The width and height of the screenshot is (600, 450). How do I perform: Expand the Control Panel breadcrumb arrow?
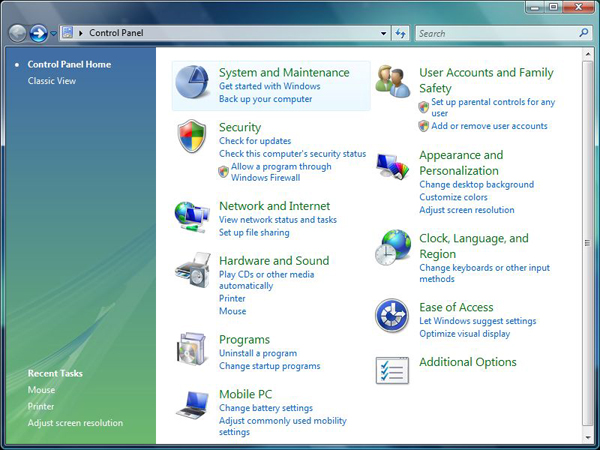pyautogui.click(x=81, y=33)
